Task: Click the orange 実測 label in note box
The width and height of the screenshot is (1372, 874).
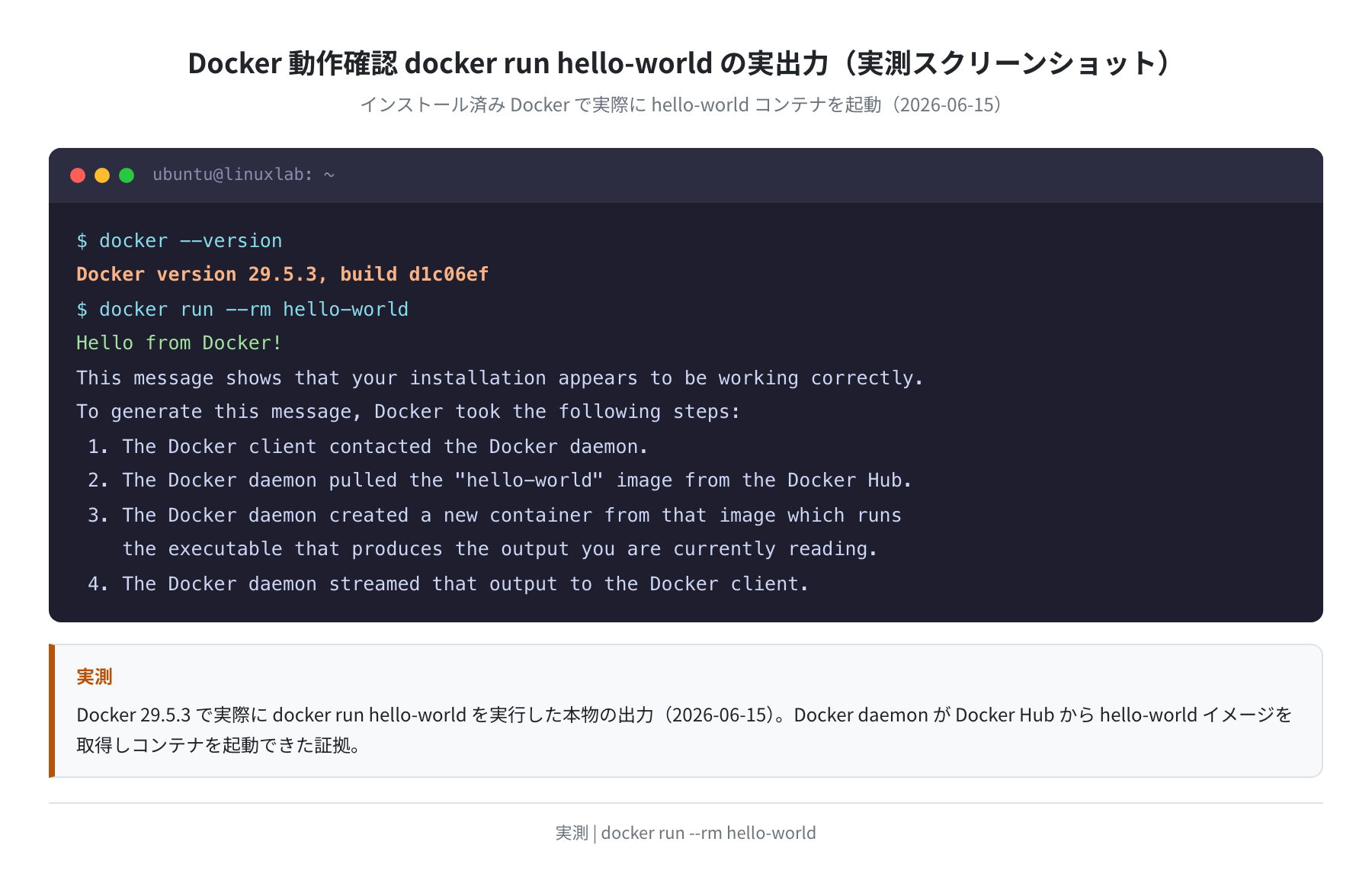Action: [x=95, y=676]
